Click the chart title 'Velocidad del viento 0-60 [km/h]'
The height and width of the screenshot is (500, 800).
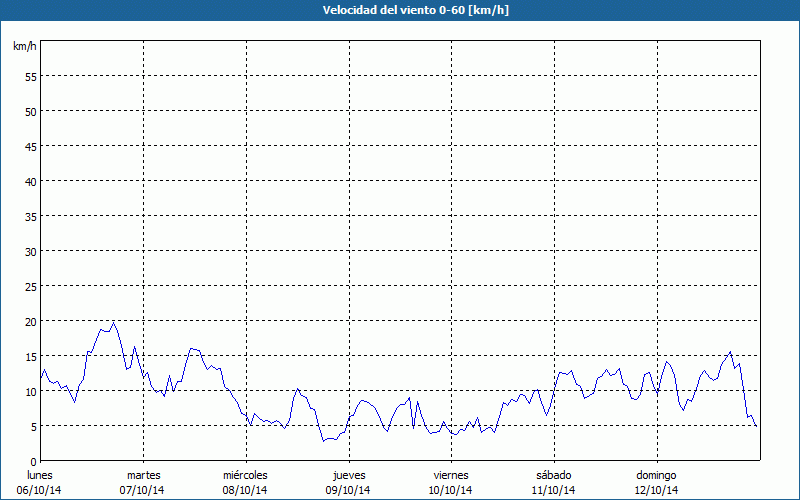coord(399,11)
